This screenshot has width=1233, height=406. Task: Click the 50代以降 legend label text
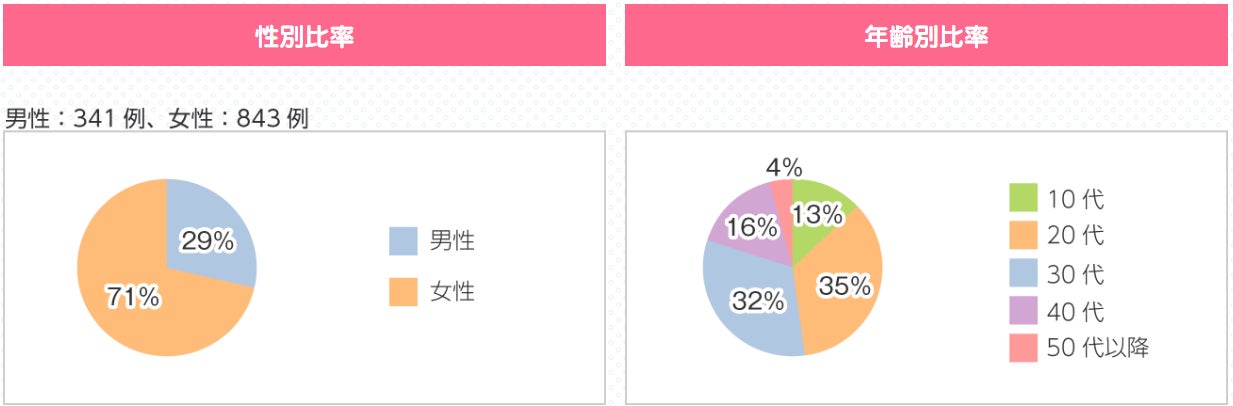(x=1097, y=348)
